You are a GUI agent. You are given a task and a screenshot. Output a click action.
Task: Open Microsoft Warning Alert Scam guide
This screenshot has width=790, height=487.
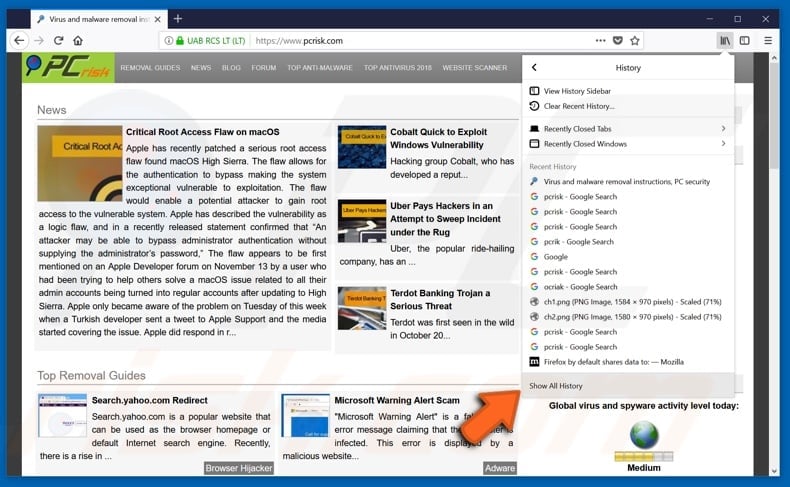coord(397,400)
